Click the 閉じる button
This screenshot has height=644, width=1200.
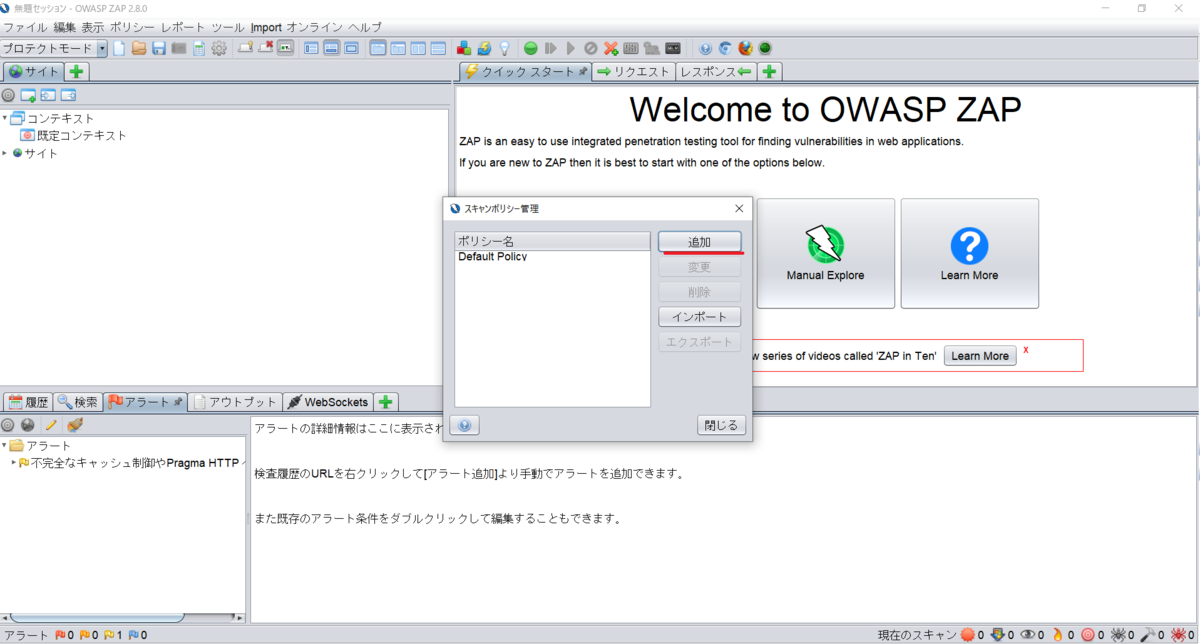721,425
